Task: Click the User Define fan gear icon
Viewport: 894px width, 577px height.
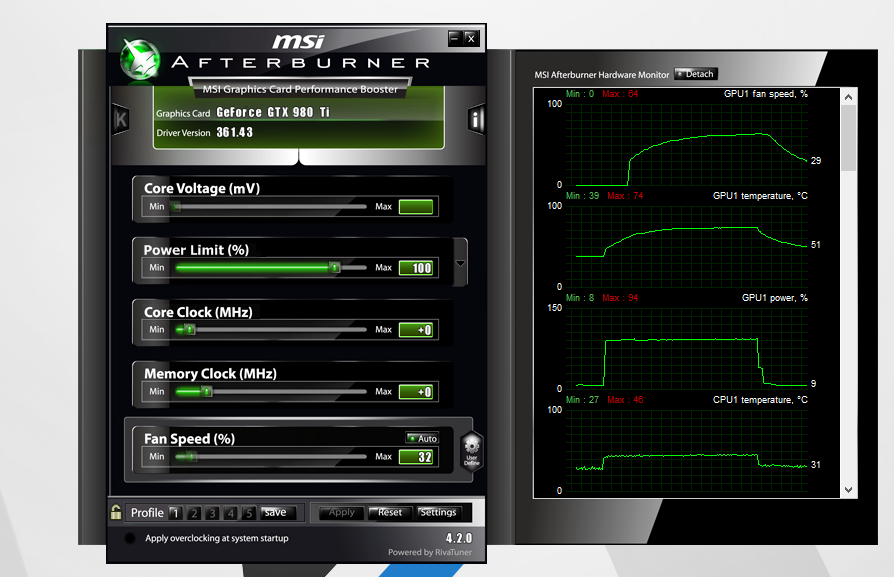Action: coord(472,450)
